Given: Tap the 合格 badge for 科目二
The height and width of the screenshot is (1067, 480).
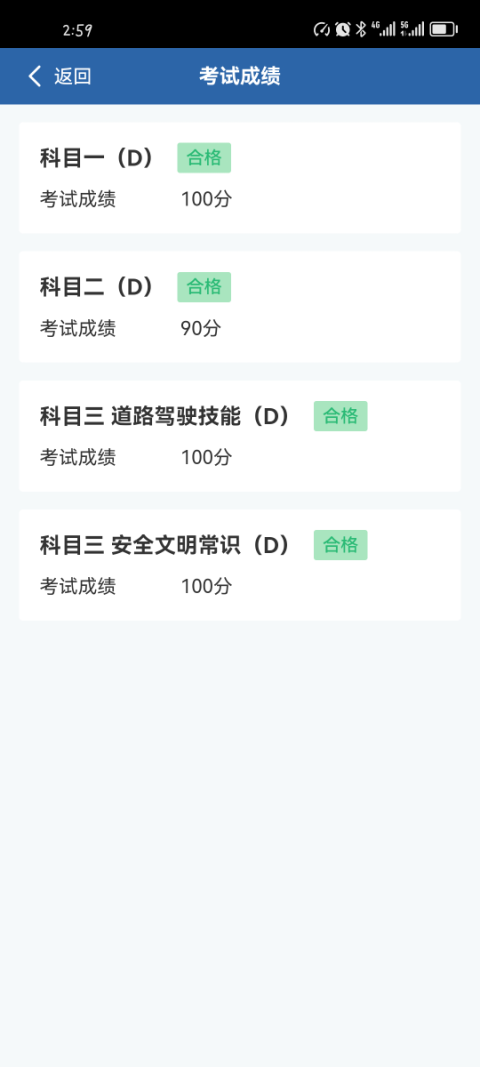Looking at the screenshot, I should coord(204,287).
